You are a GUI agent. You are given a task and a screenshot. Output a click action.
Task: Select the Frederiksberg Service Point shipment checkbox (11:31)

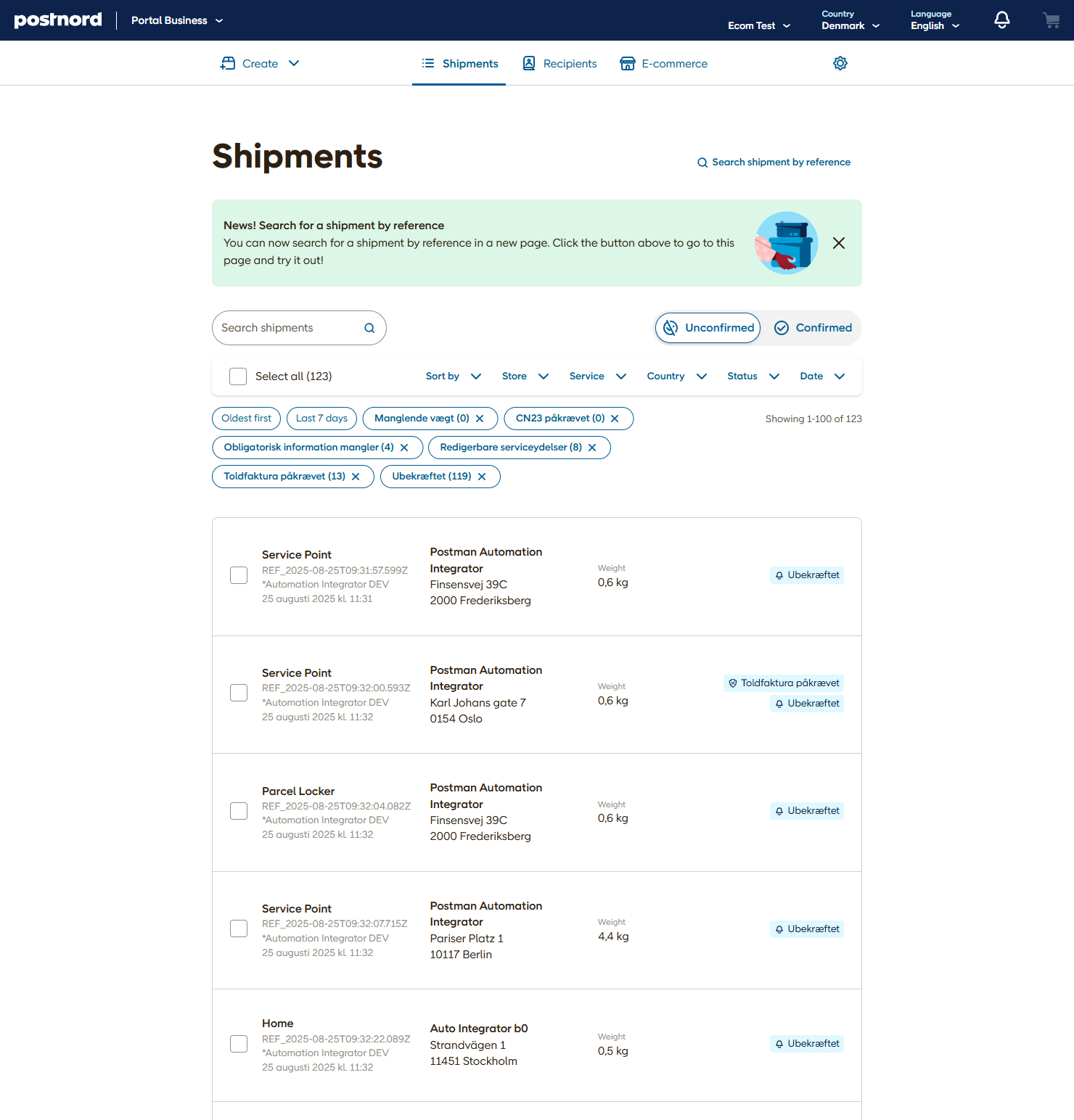point(239,575)
